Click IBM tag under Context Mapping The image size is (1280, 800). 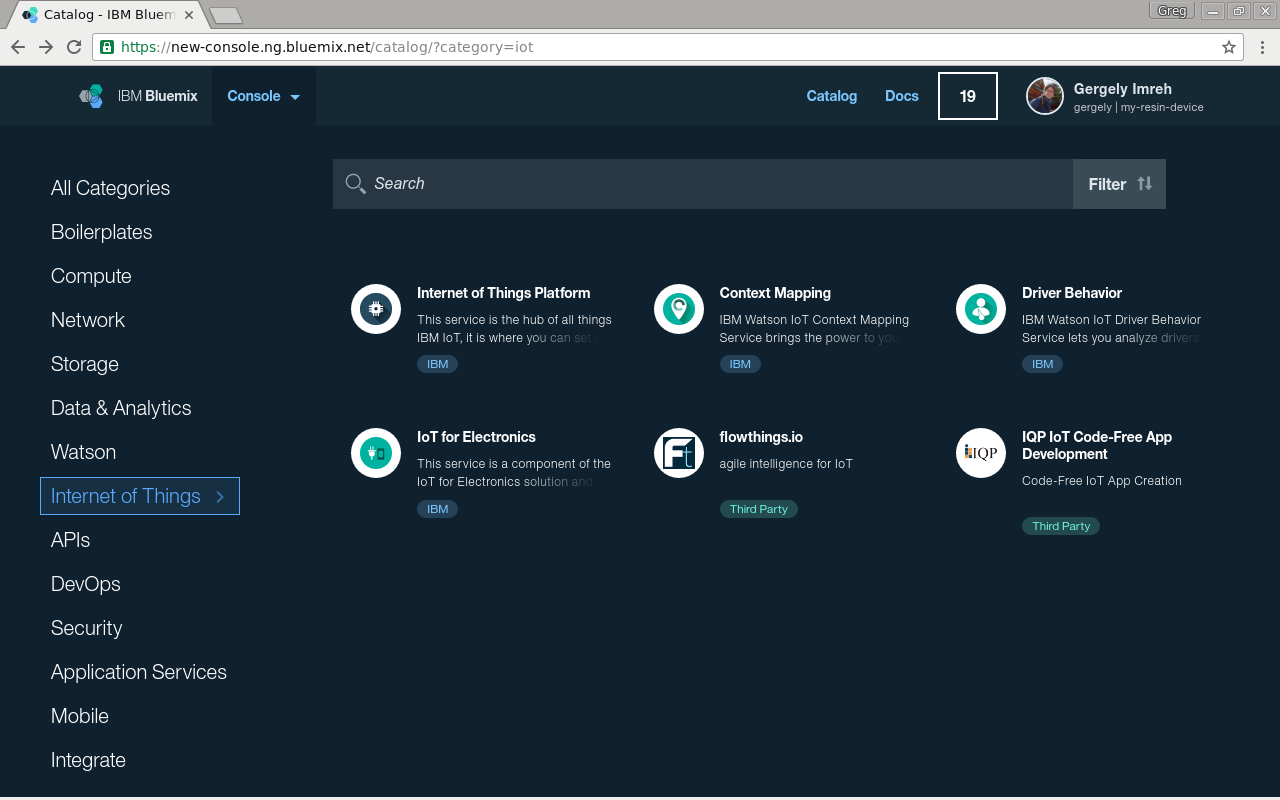740,364
